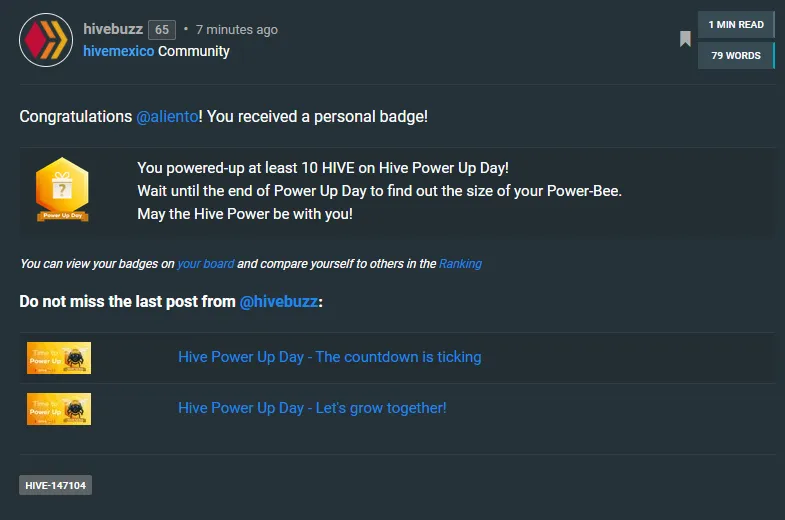Screen dimensions: 785x520
Task: Open the hivemexico community link
Action: pos(118,51)
